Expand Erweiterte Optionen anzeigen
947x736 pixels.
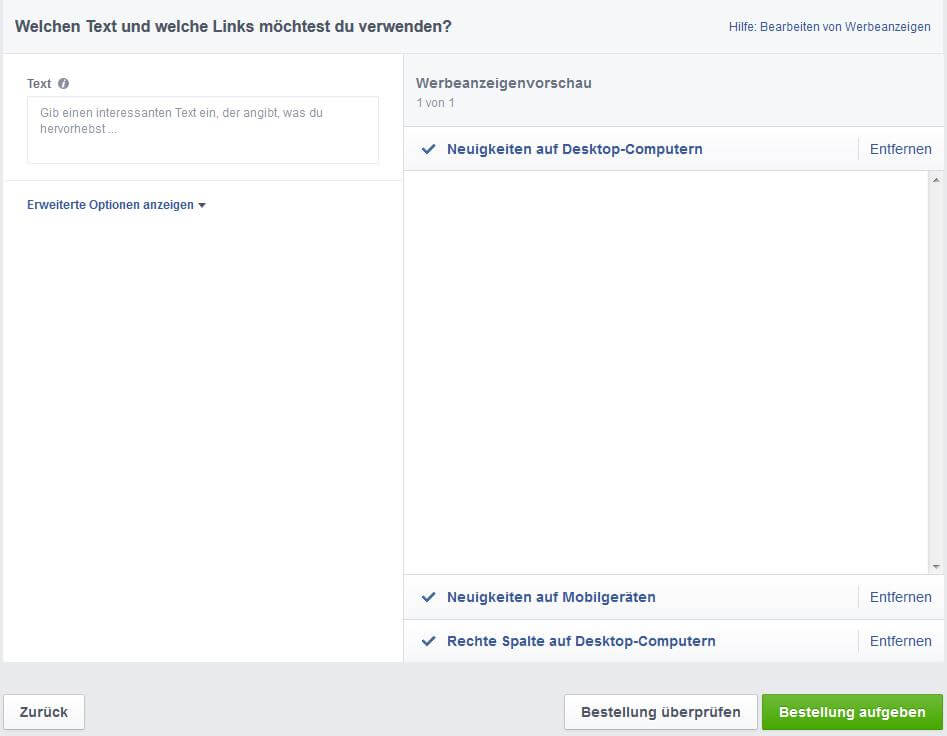(111, 205)
